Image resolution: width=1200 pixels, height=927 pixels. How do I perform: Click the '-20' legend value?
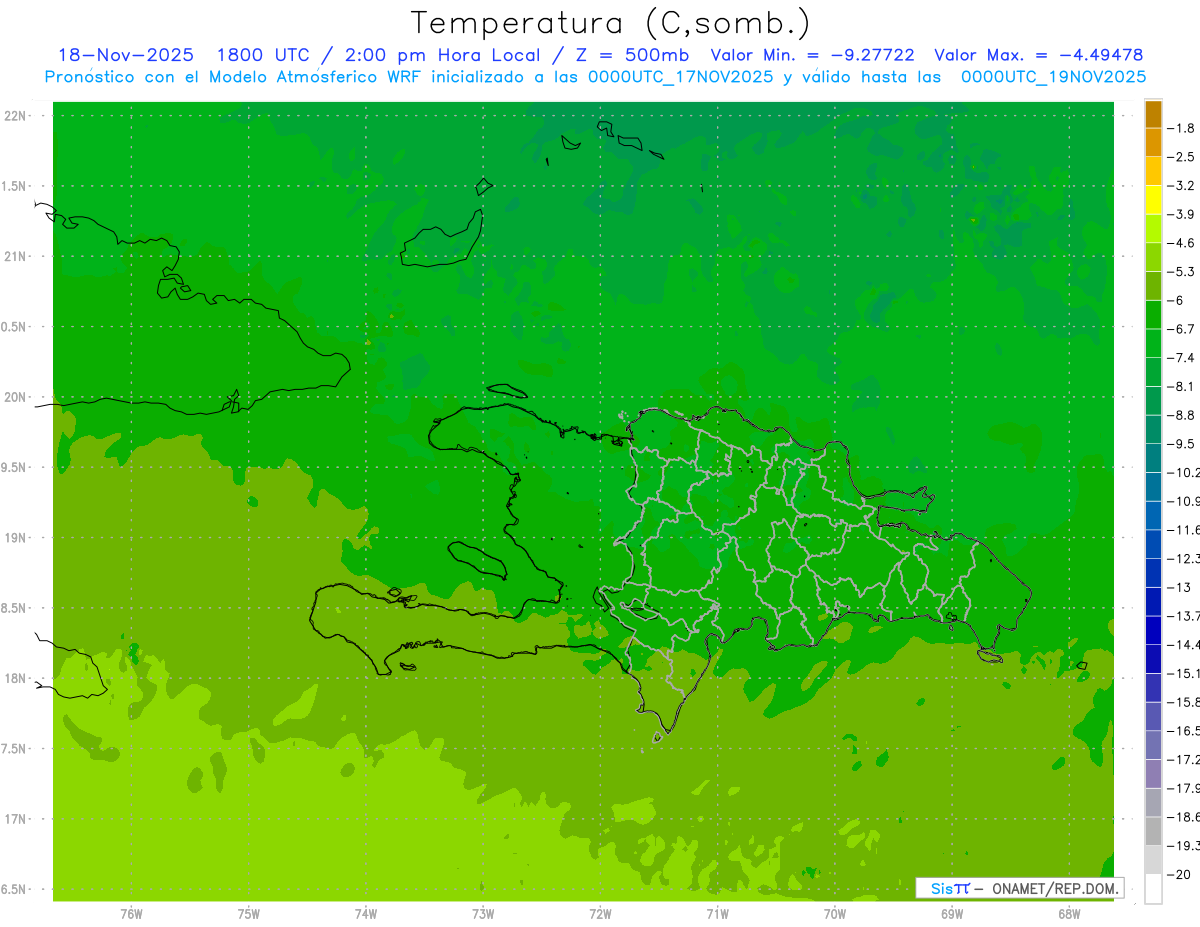(x=1179, y=874)
